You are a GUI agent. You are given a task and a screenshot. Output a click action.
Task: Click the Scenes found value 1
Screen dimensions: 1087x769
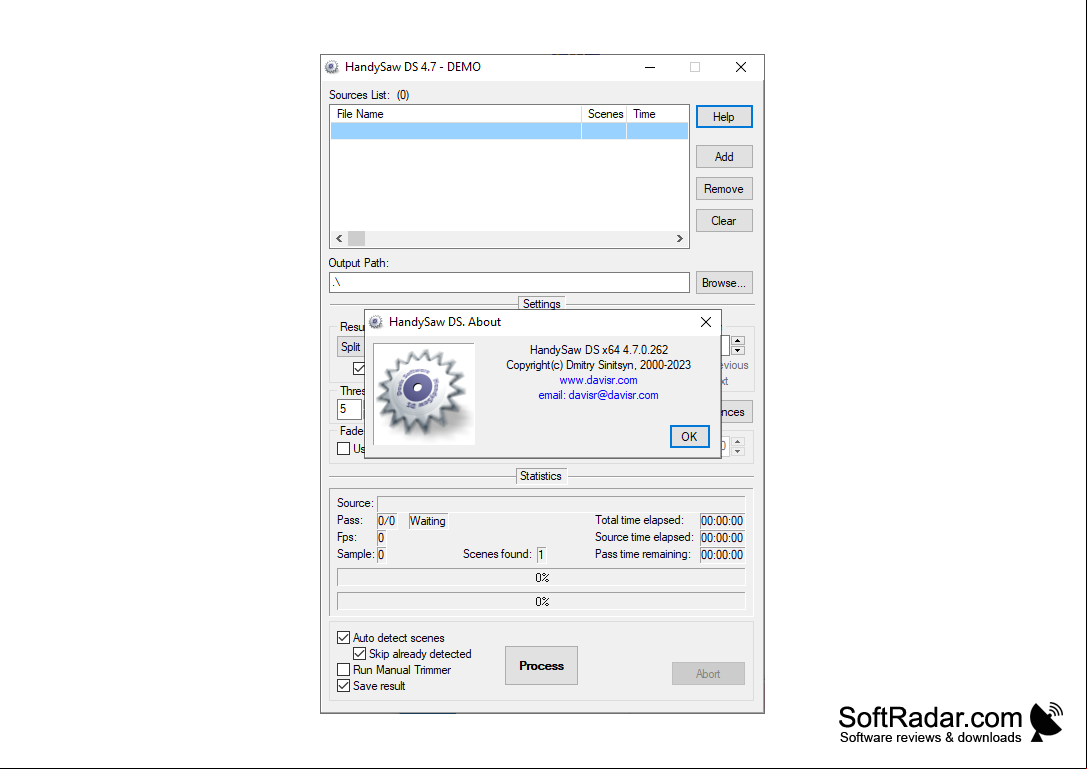pyautogui.click(x=541, y=555)
